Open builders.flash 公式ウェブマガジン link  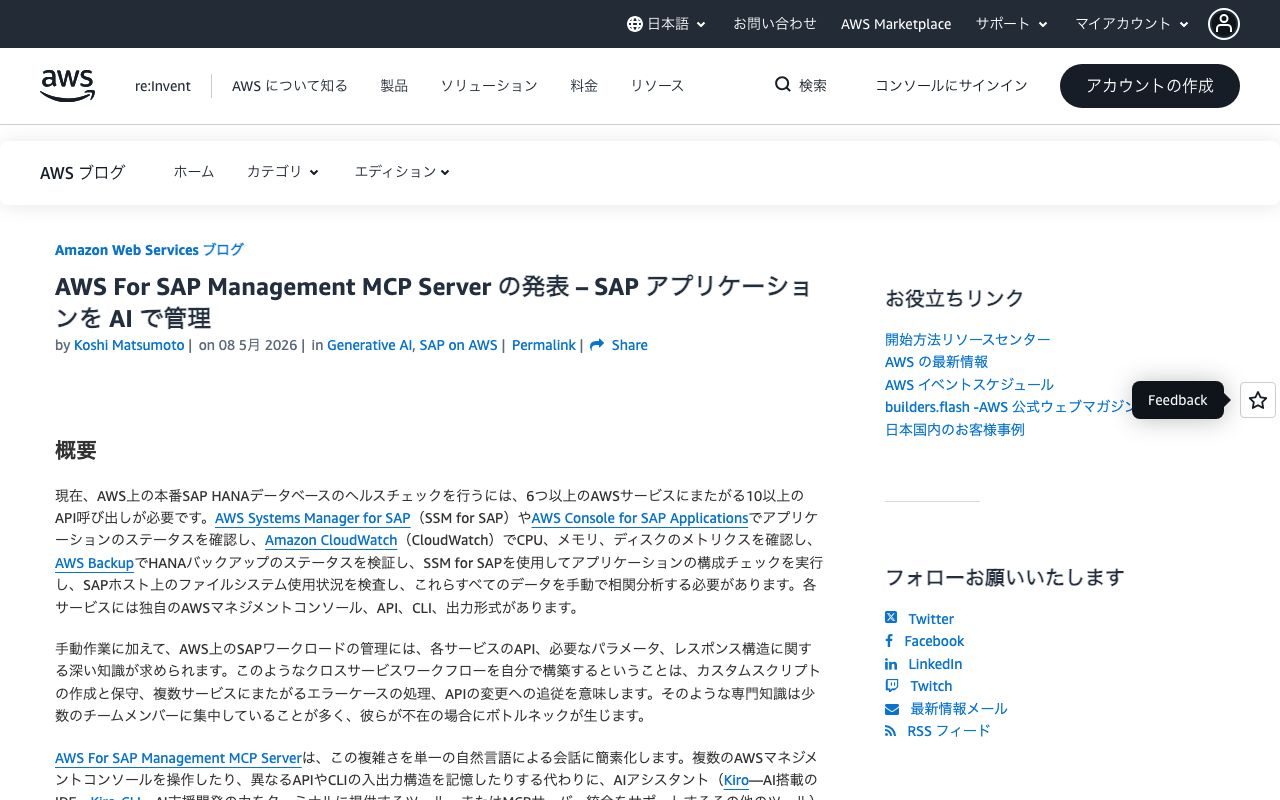point(1008,407)
